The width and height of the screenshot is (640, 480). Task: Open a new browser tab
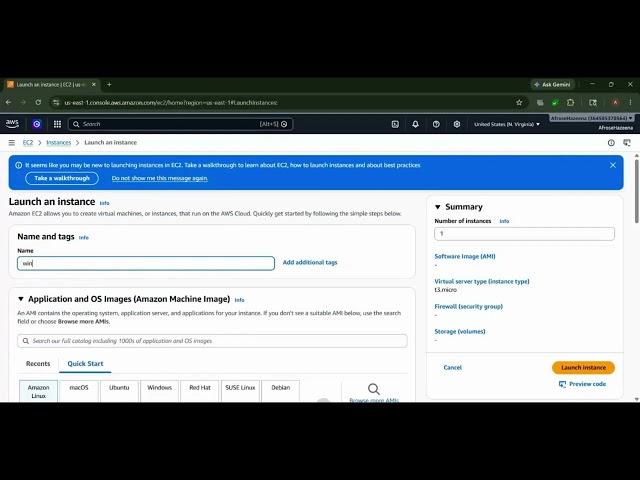tap(109, 84)
